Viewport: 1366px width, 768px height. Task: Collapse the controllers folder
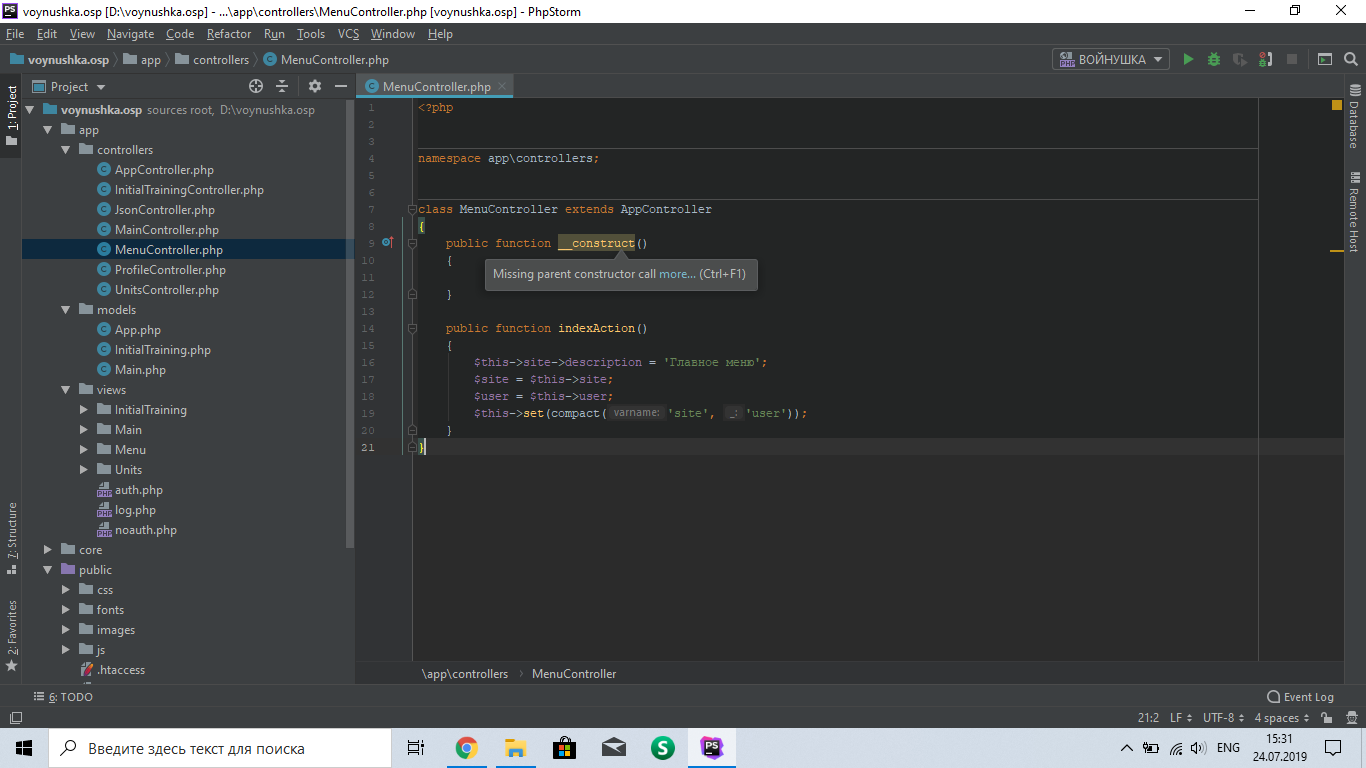[x=66, y=150]
